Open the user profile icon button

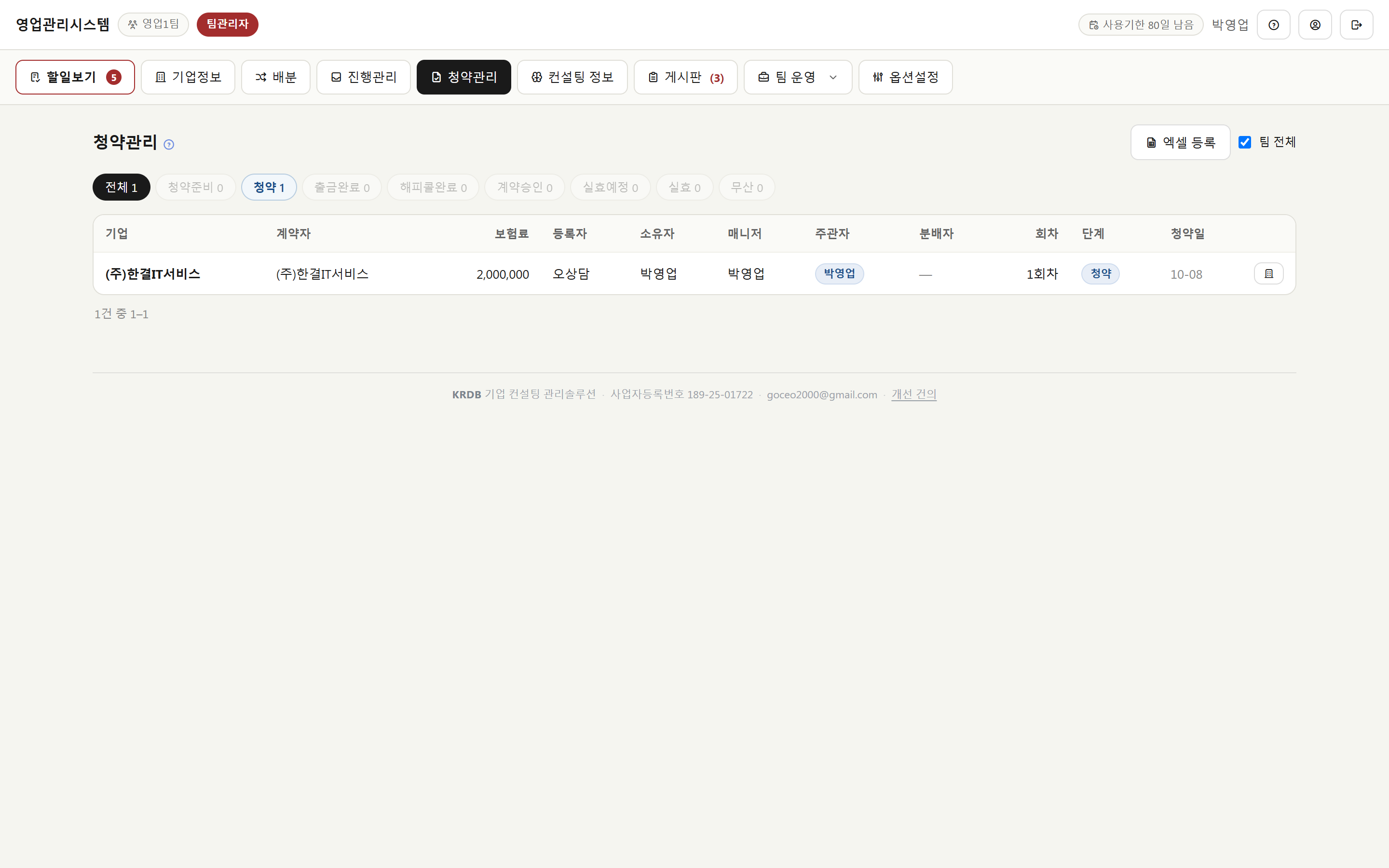pos(1314,25)
